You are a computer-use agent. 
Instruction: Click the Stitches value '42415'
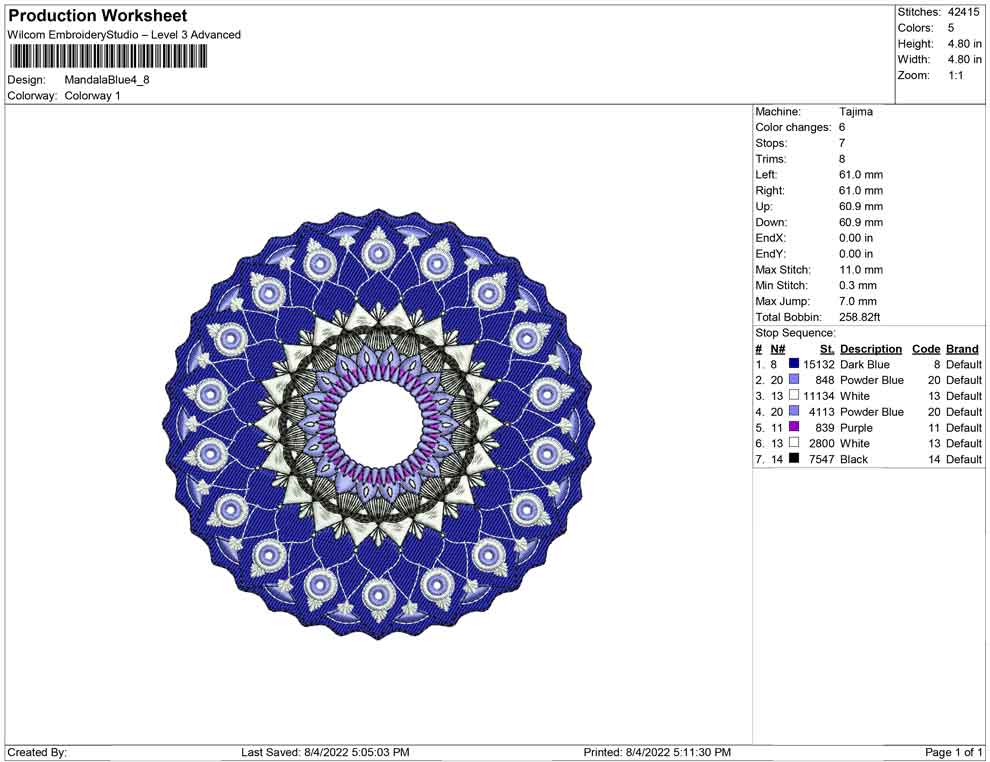[963, 12]
